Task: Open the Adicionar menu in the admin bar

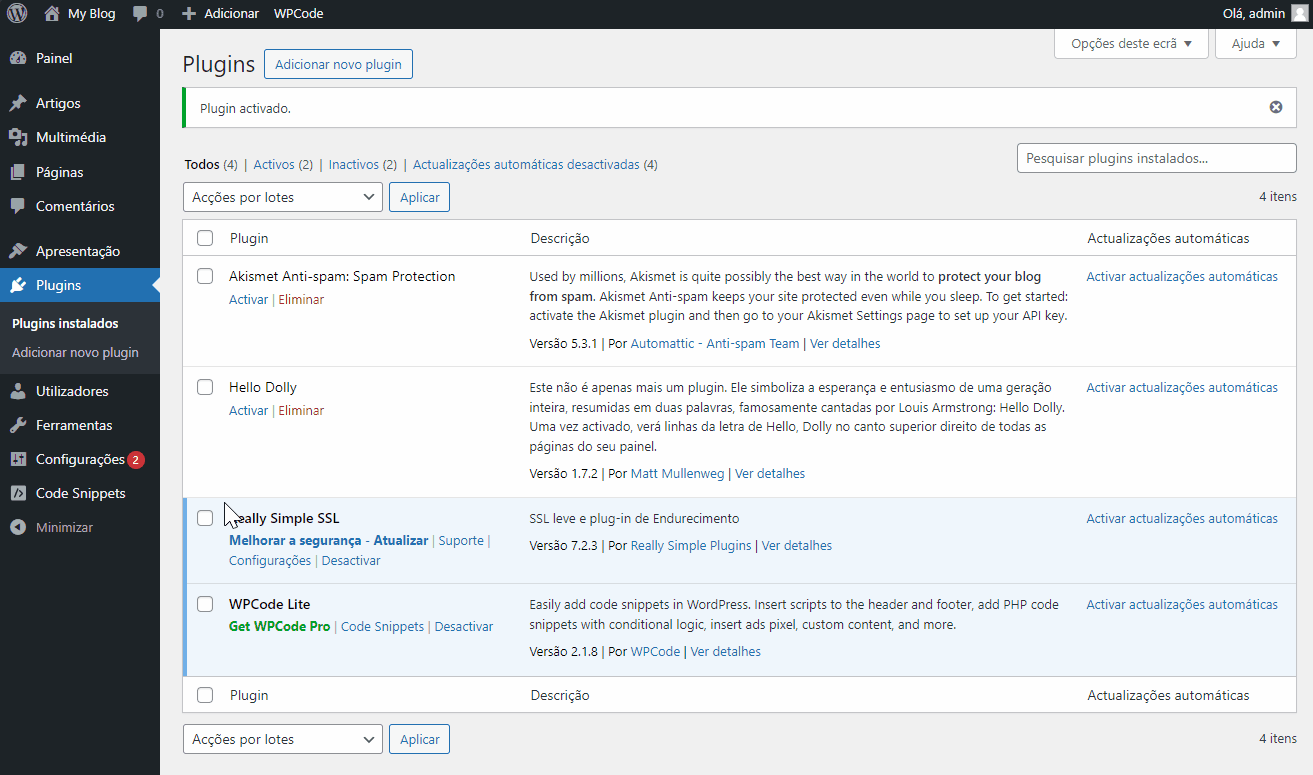Action: [220, 14]
